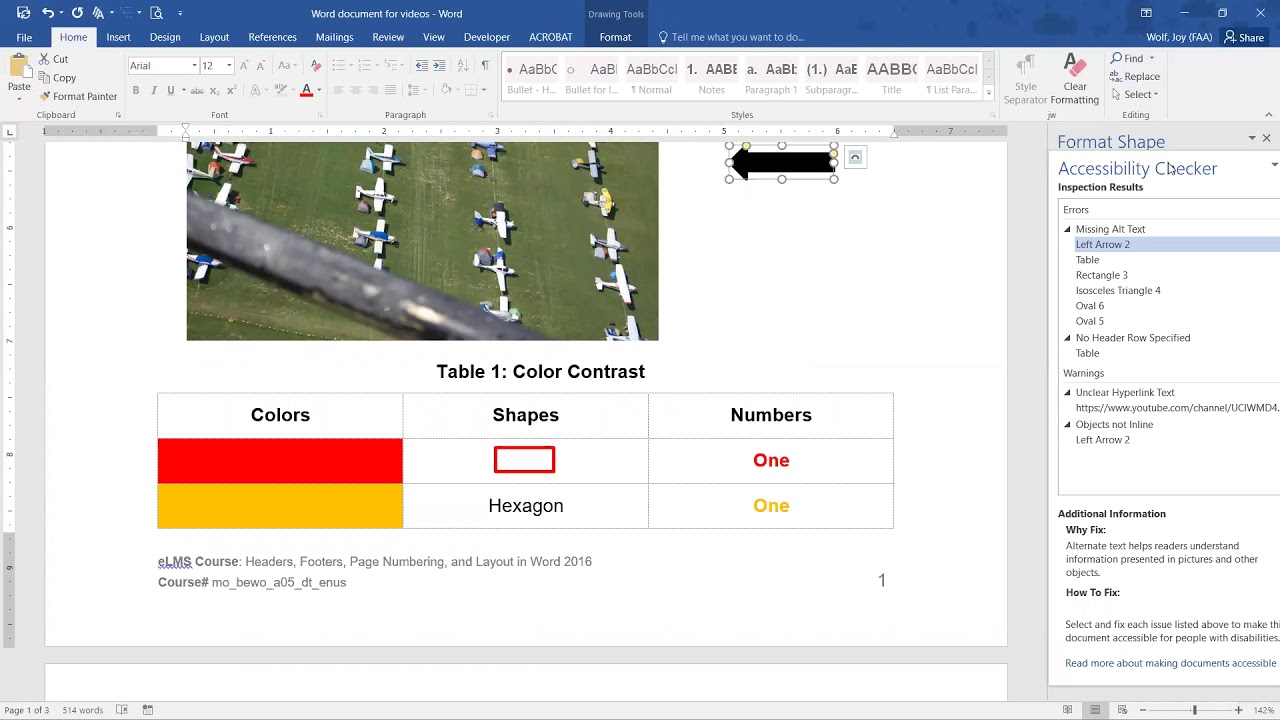Click the Share button
Image resolution: width=1280 pixels, height=720 pixels.
tap(1244, 37)
